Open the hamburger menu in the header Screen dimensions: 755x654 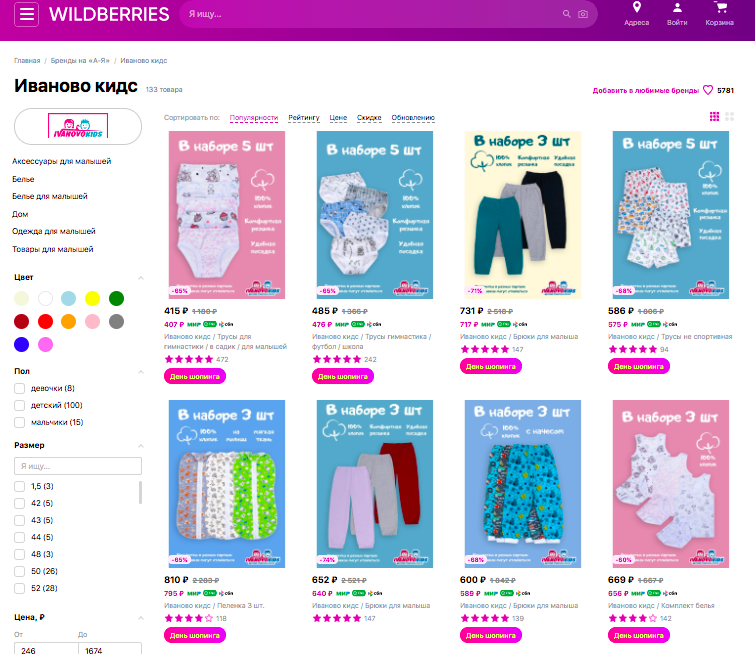pyautogui.click(x=26, y=14)
